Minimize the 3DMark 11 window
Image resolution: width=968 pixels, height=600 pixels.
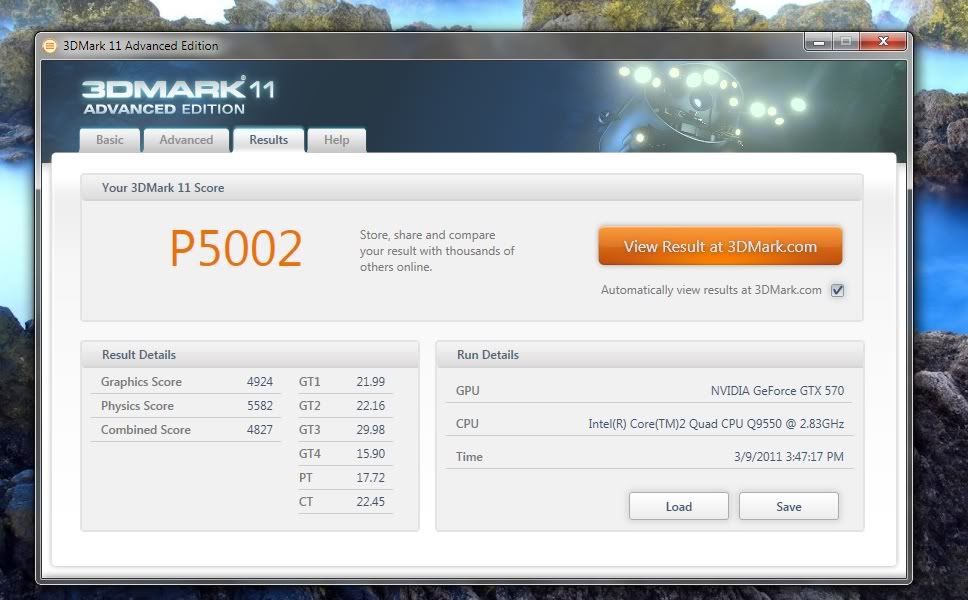pos(819,41)
